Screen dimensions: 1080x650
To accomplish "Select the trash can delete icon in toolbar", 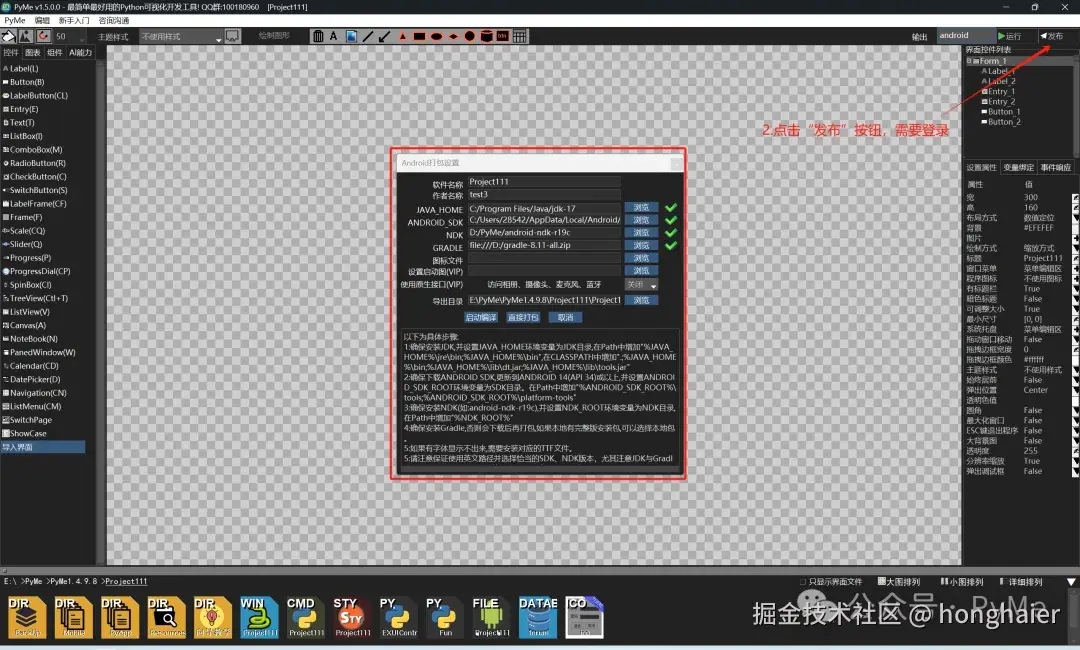I will [x=318, y=36].
